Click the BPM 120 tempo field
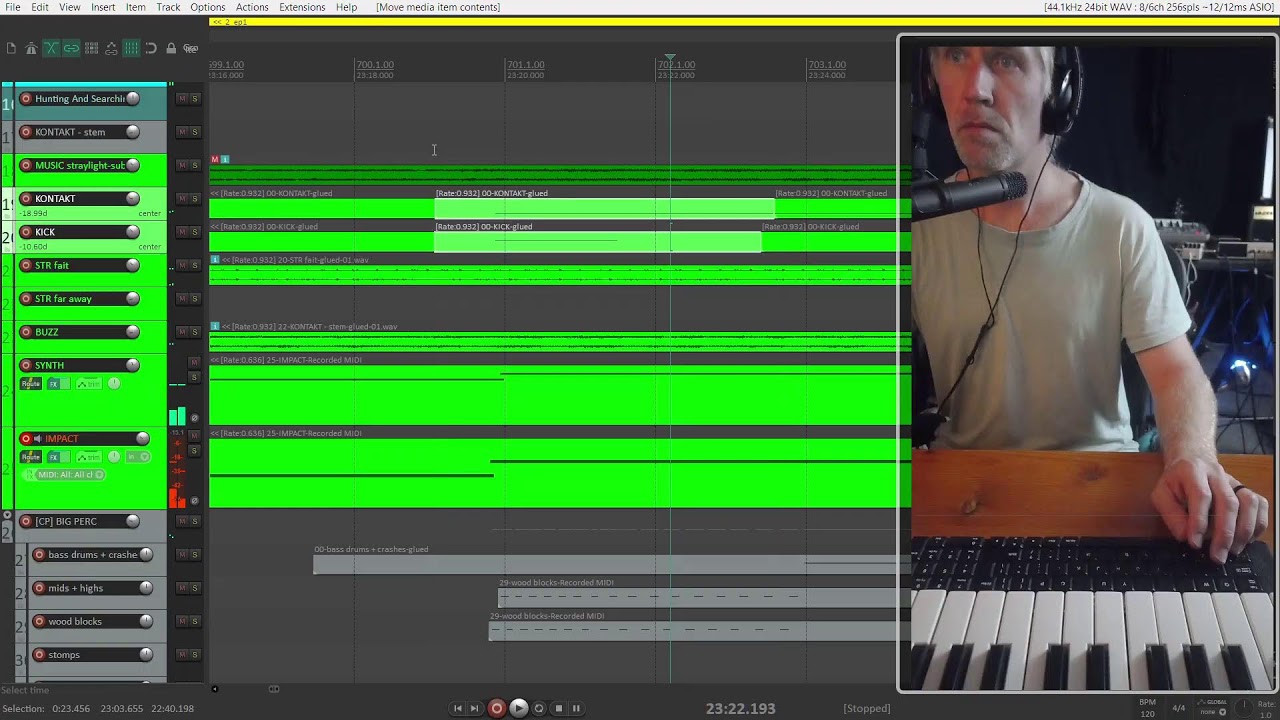The height and width of the screenshot is (720, 1280). point(1148,709)
